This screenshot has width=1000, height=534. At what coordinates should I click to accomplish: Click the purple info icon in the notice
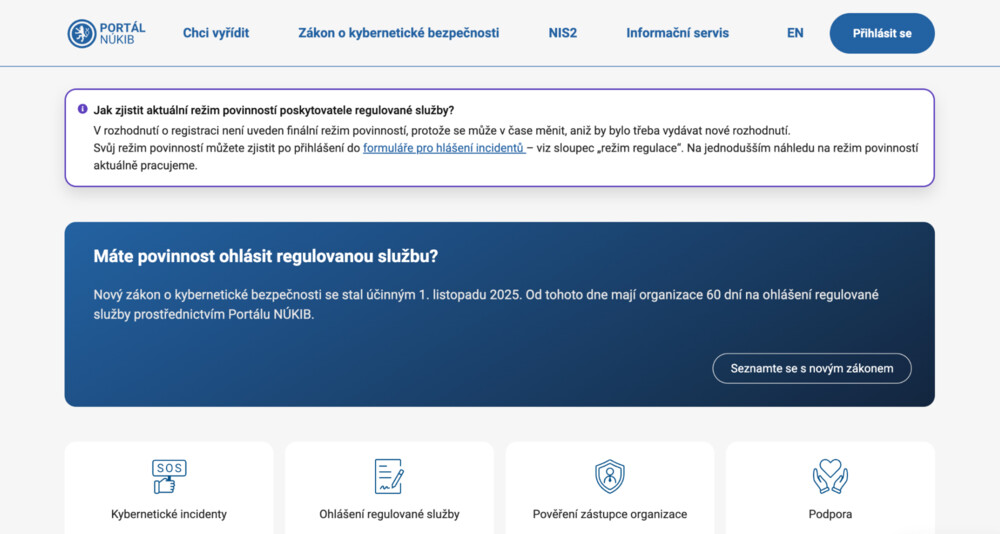pos(82,110)
